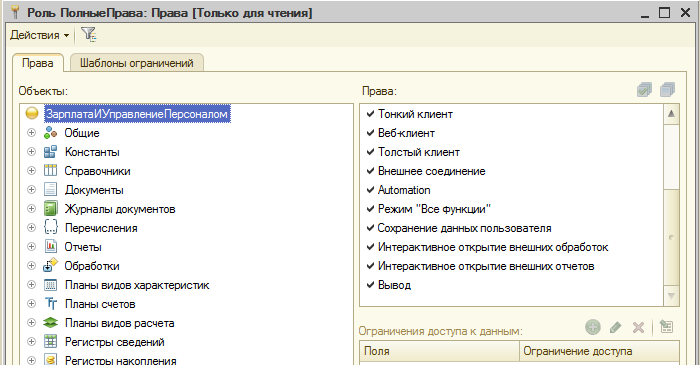
Task: Toggle the Внешнее соединение right
Action: [370, 170]
